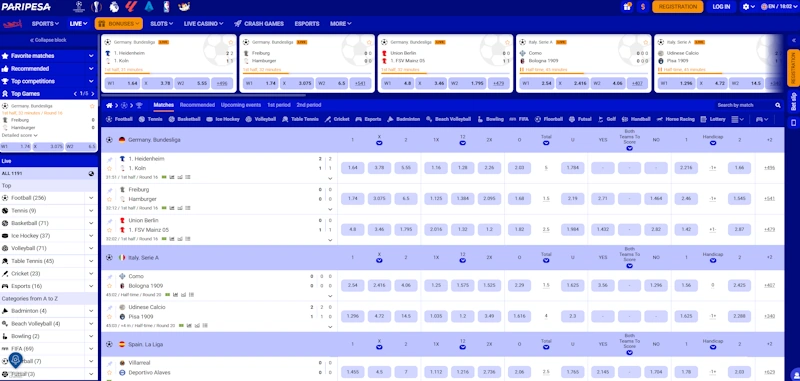The height and width of the screenshot is (381, 800).
Task: Favorite the Como top card star
Action: coord(646,42)
